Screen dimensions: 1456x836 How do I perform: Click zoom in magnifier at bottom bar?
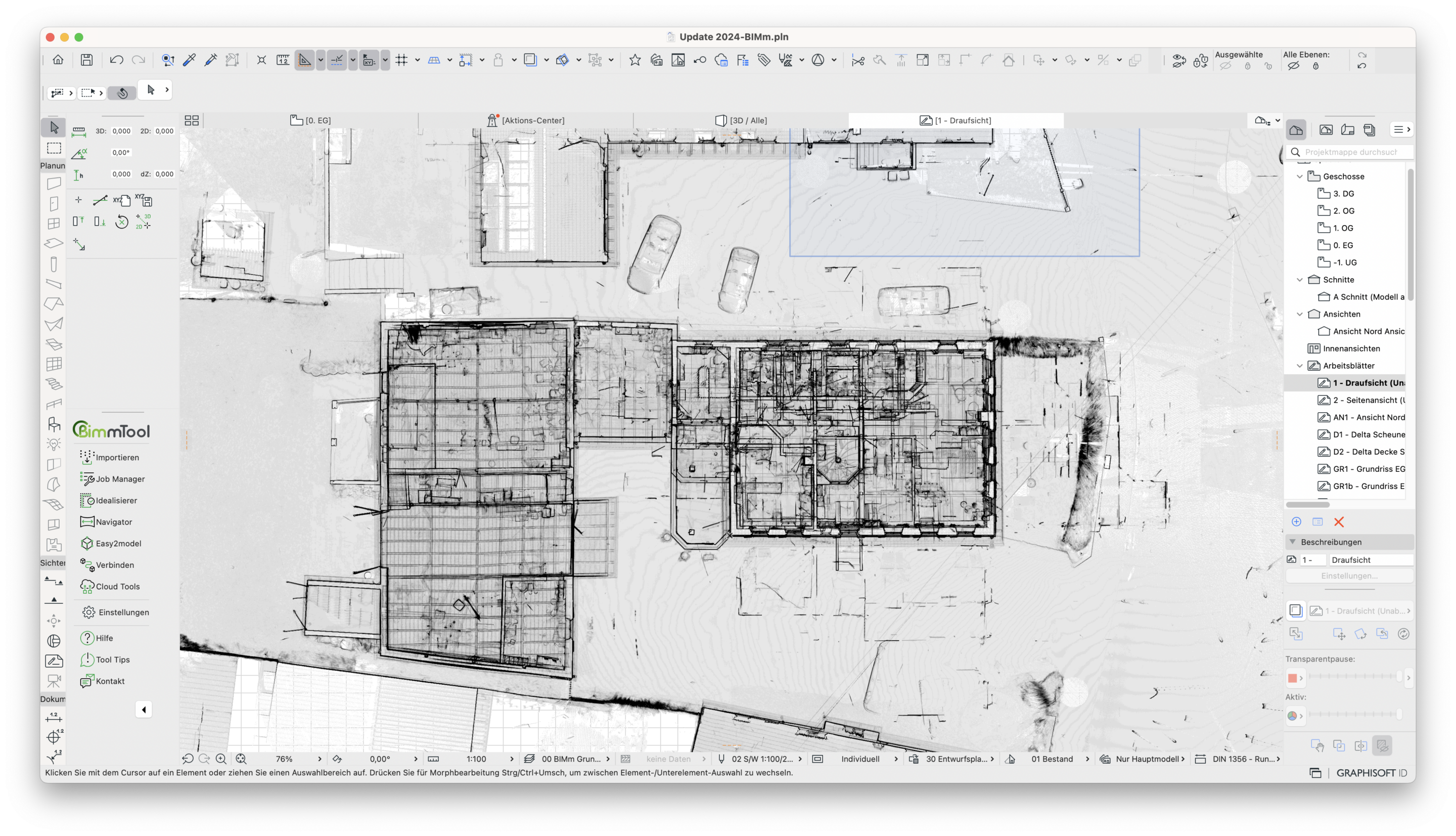221,759
